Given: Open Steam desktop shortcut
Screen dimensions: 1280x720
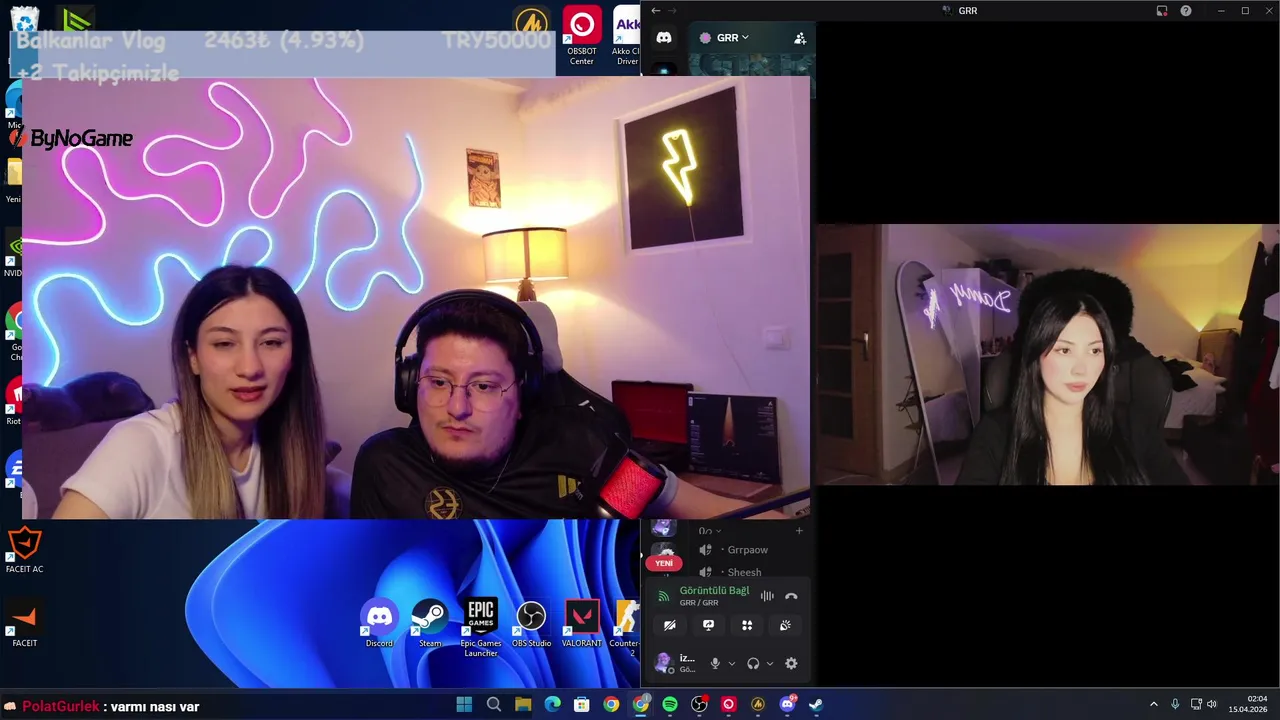Looking at the screenshot, I should [430, 624].
